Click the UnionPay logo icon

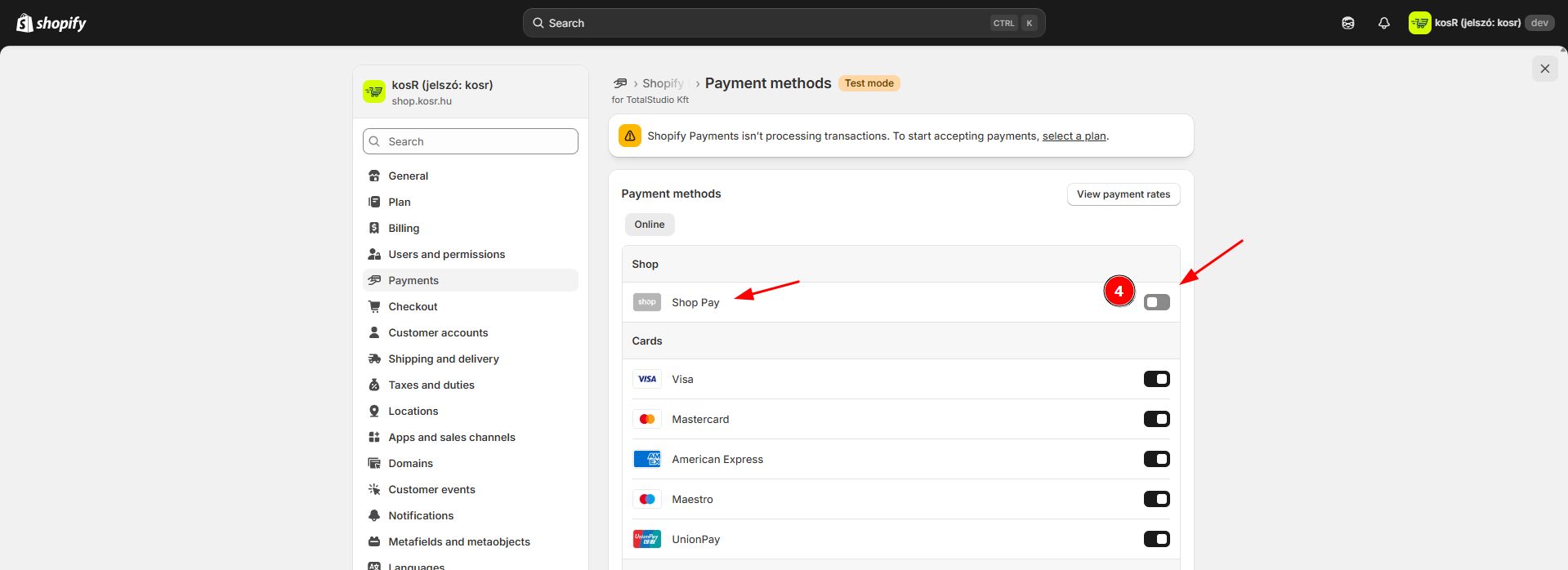(646, 539)
